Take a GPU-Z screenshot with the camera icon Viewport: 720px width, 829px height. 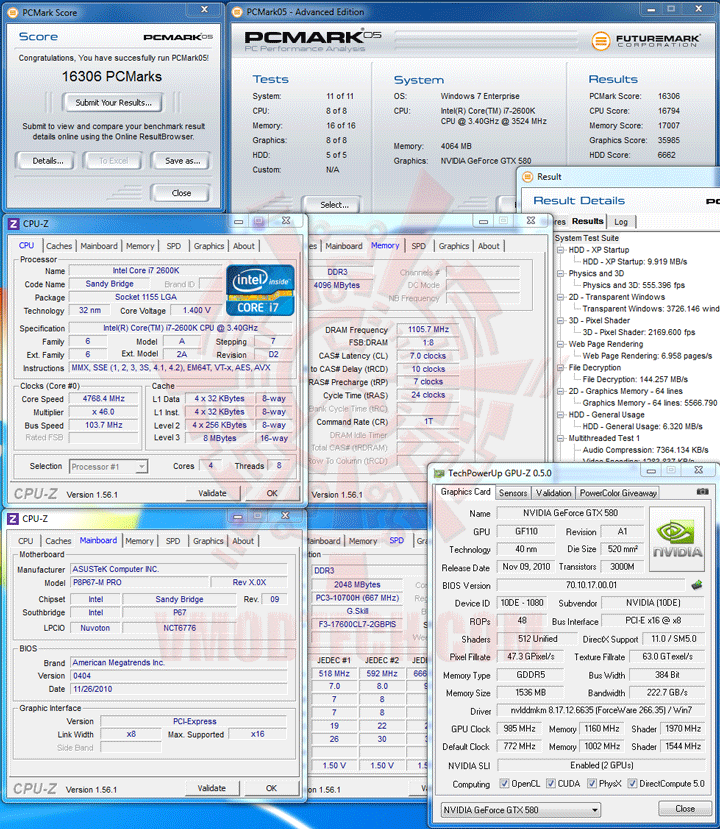pyautogui.click(x=703, y=492)
